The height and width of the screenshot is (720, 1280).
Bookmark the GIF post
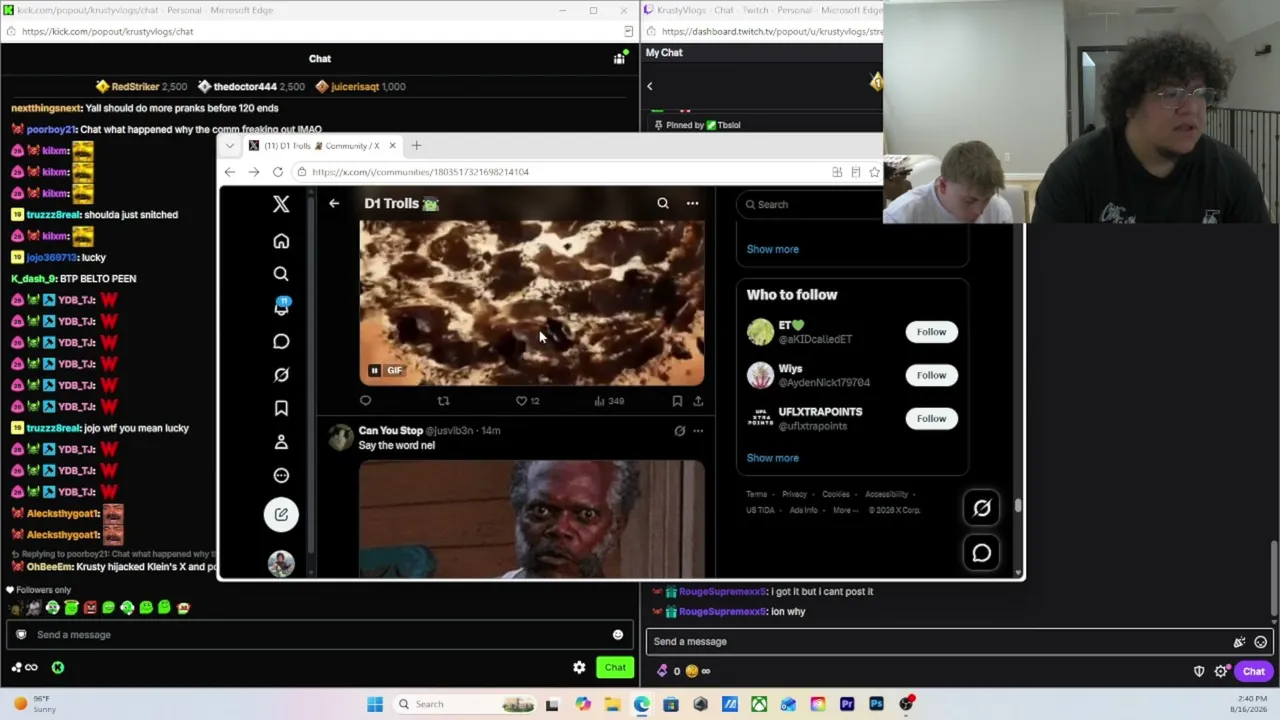click(677, 401)
